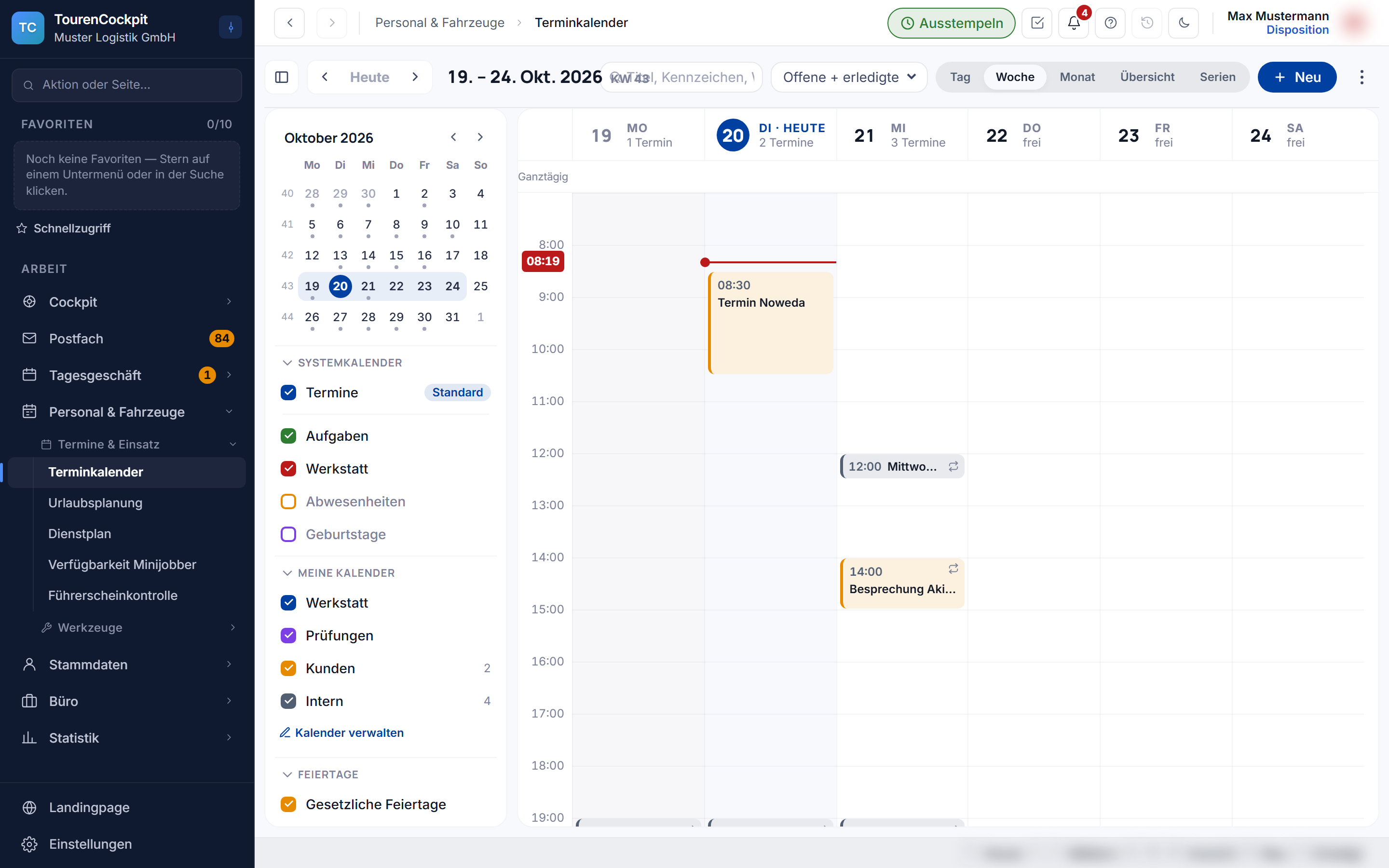Viewport: 1389px width, 868px height.
Task: Open the Offene + erledigte filter dropdown
Action: [849, 77]
